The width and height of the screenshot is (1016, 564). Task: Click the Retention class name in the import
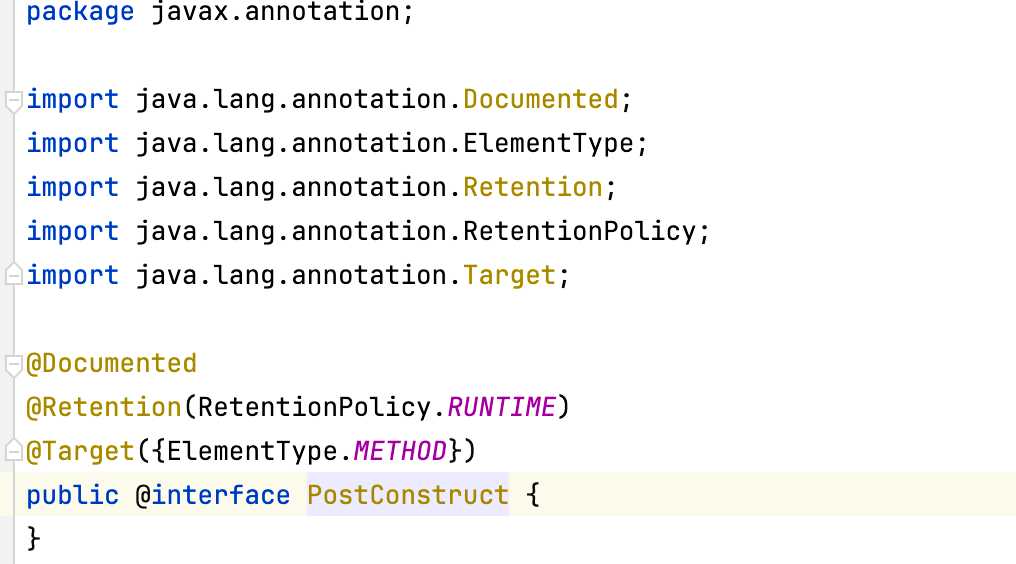(x=533, y=188)
